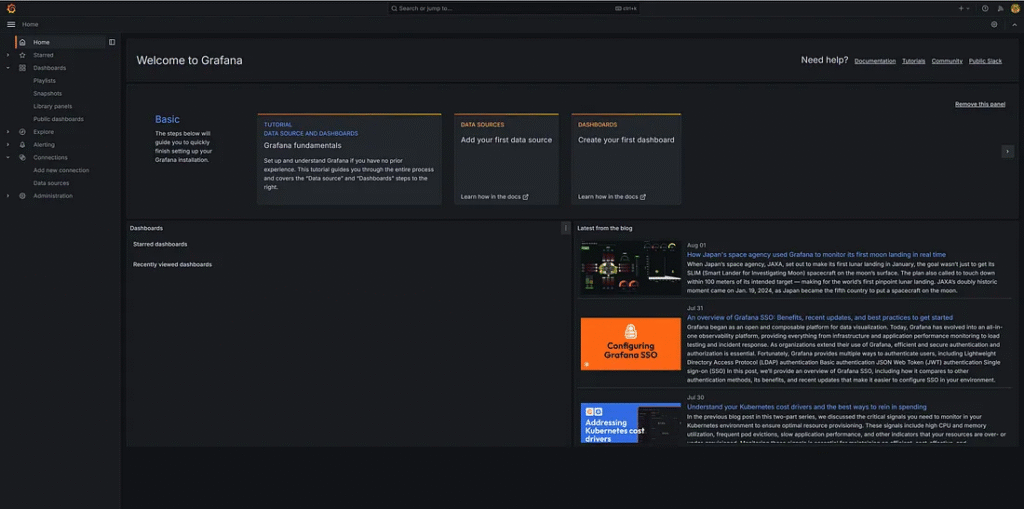This screenshot has height=509, width=1024.
Task: Select Add new connection in sidebar
Action: point(61,171)
